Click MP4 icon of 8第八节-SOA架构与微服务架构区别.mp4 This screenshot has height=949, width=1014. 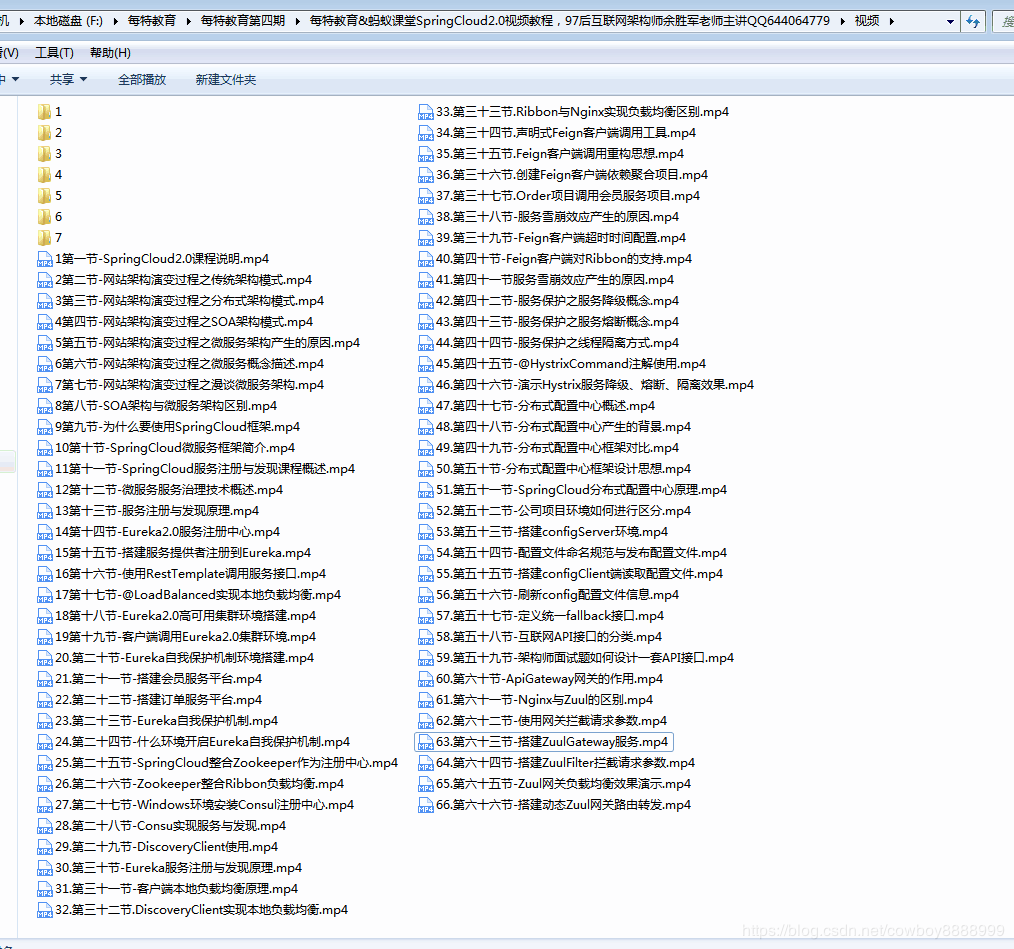(45, 406)
